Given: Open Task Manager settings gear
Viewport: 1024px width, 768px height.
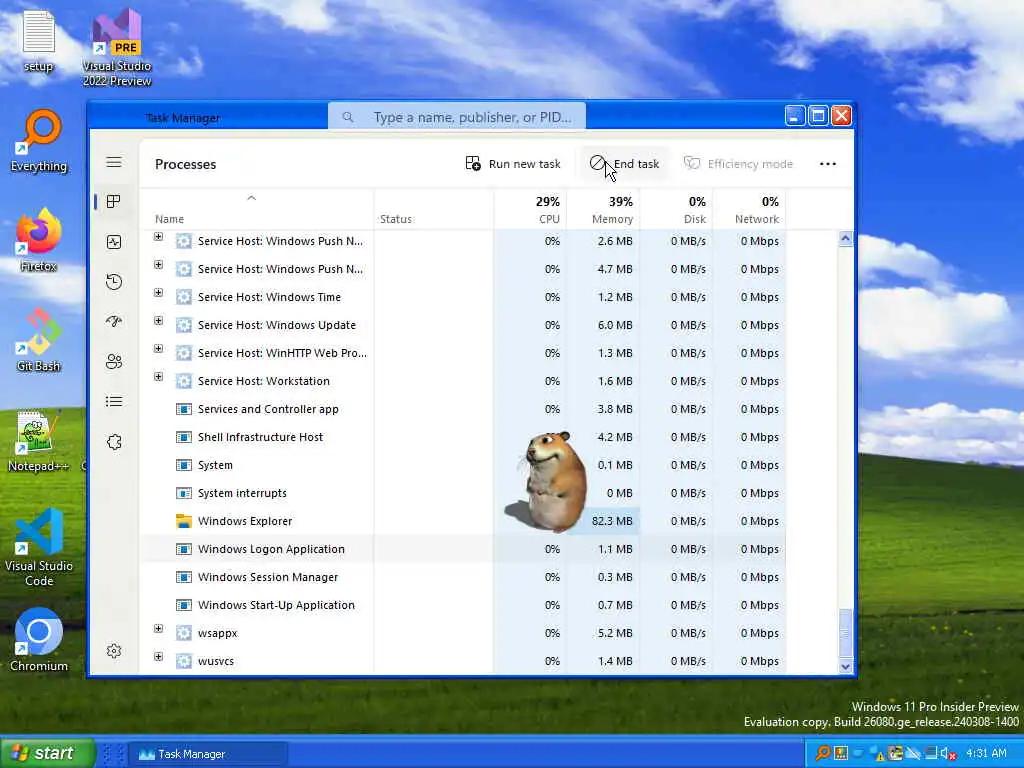Looking at the screenshot, I should click(114, 650).
